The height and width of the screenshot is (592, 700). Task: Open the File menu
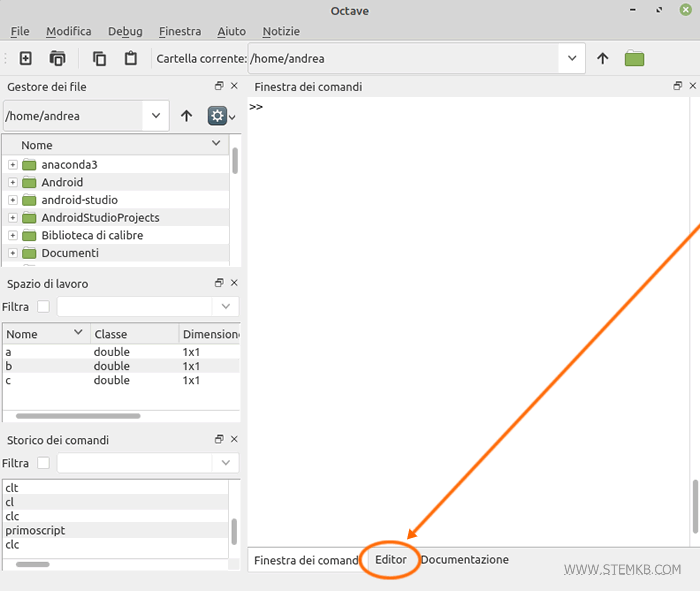(20, 31)
